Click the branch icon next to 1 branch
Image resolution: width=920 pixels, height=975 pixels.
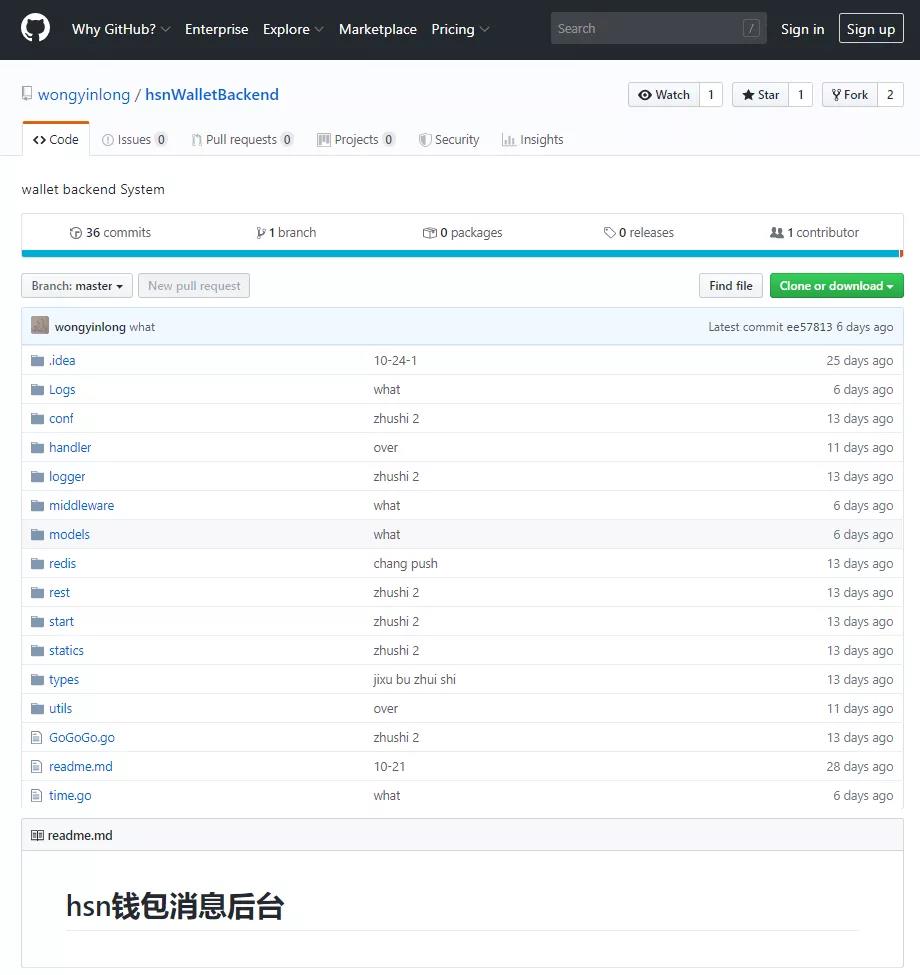pos(260,233)
